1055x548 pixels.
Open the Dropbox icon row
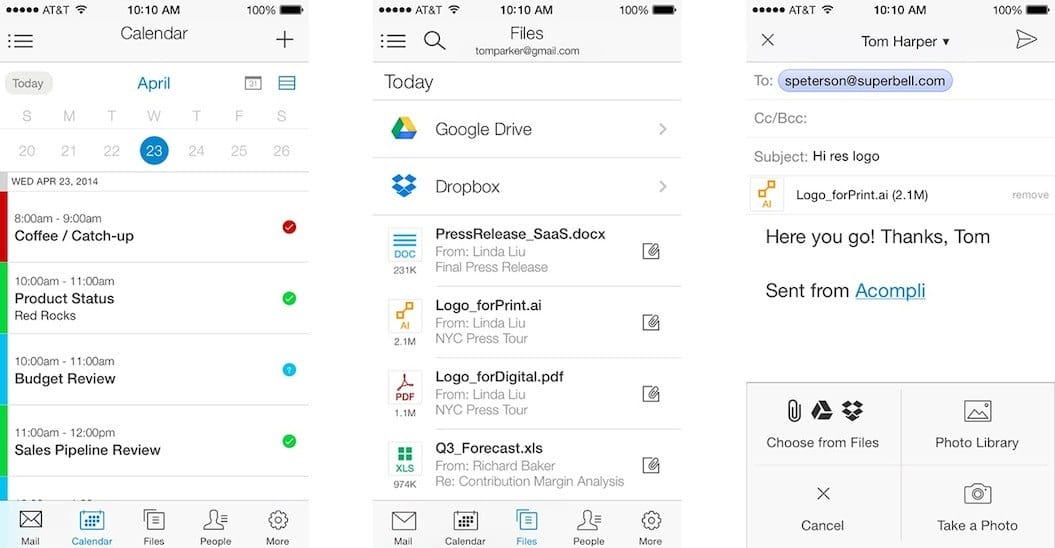click(404, 186)
